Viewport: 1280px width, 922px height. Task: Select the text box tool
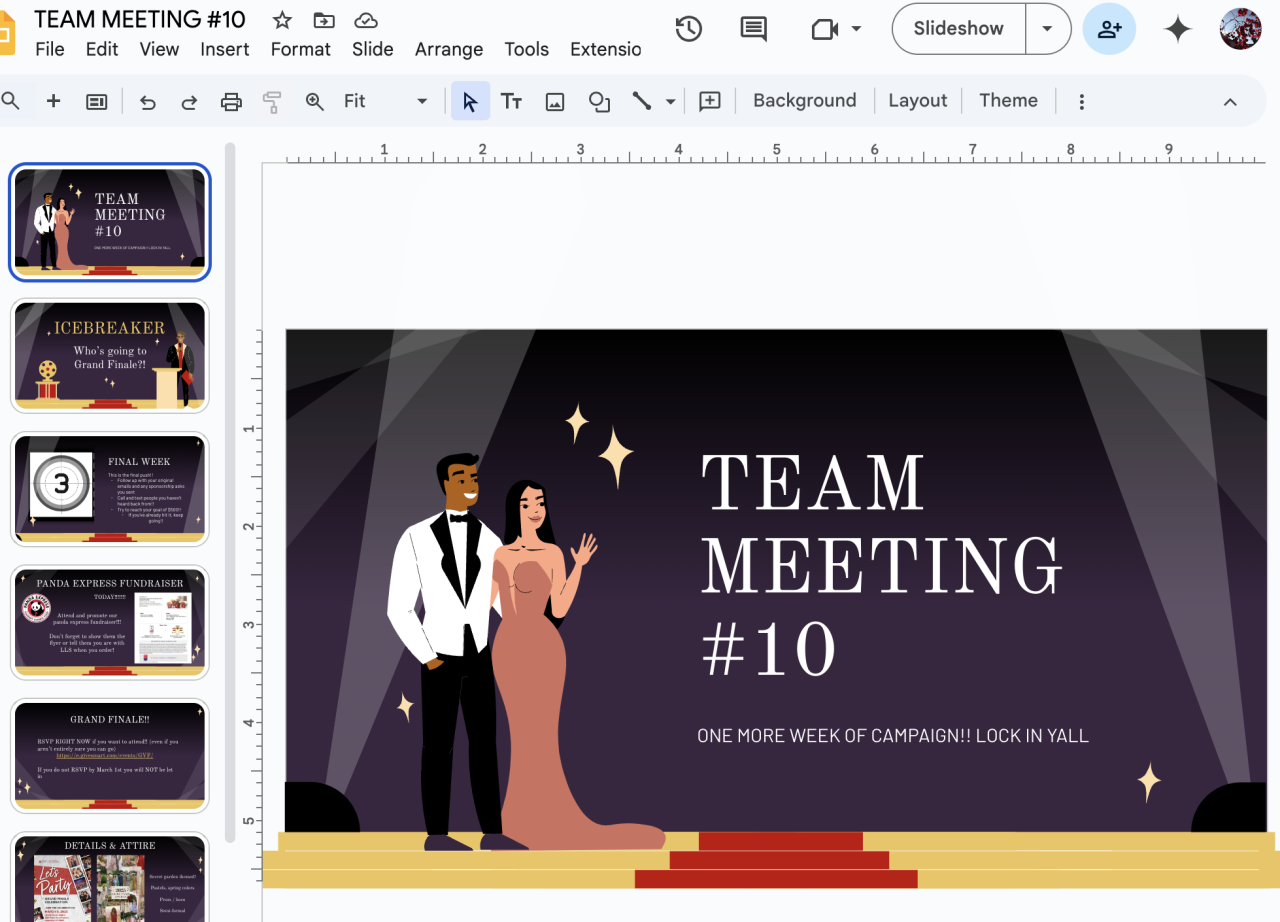tap(511, 101)
